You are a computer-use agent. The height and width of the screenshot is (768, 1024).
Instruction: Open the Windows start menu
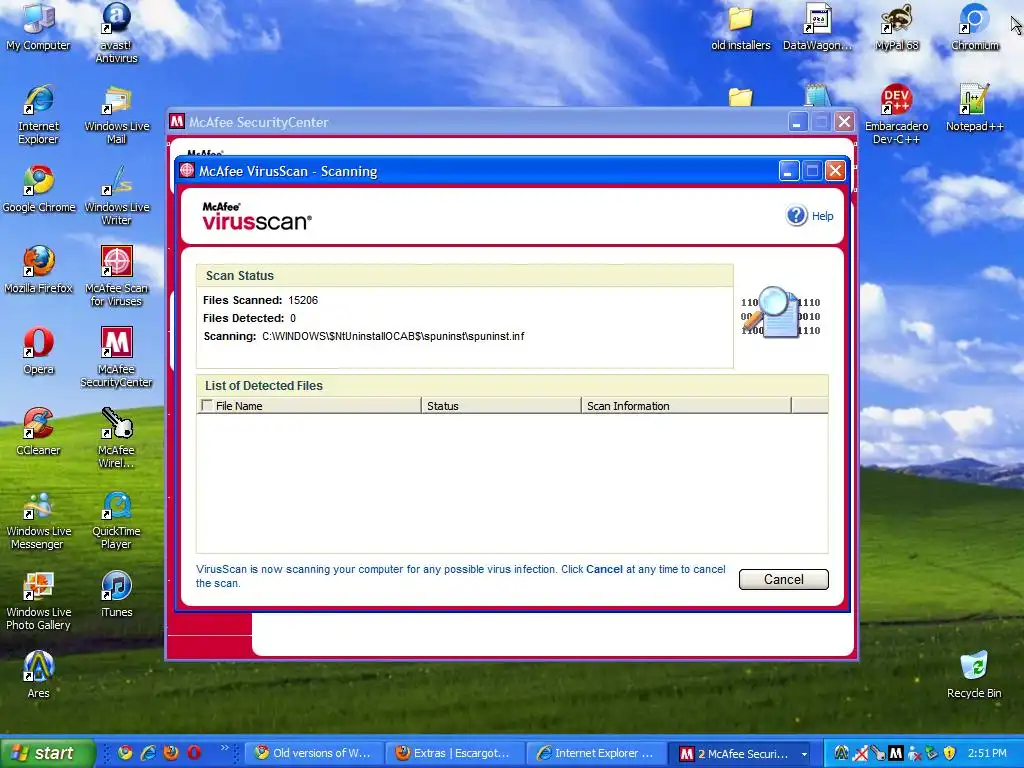click(x=47, y=753)
